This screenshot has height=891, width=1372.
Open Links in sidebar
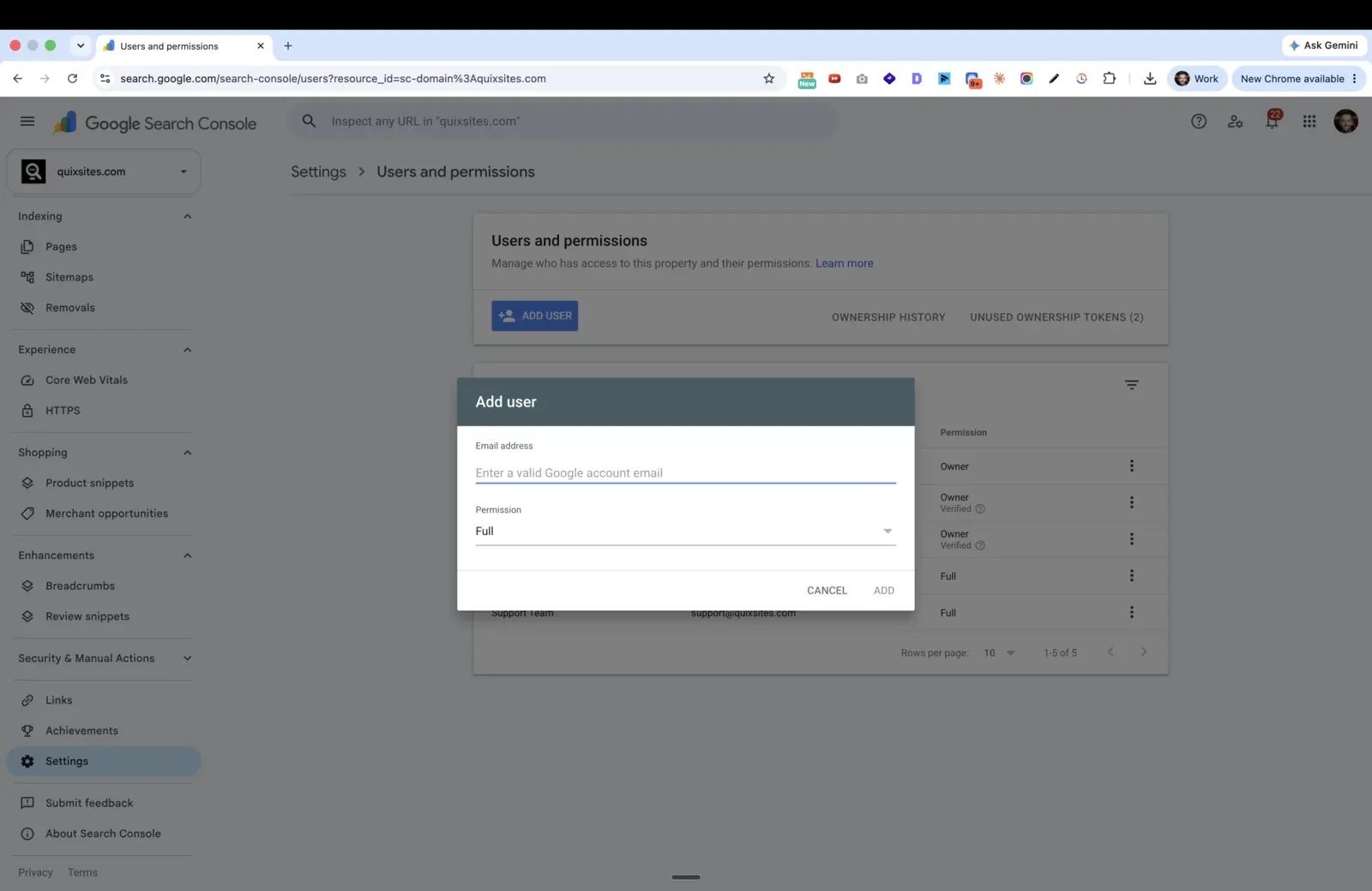[59, 701]
